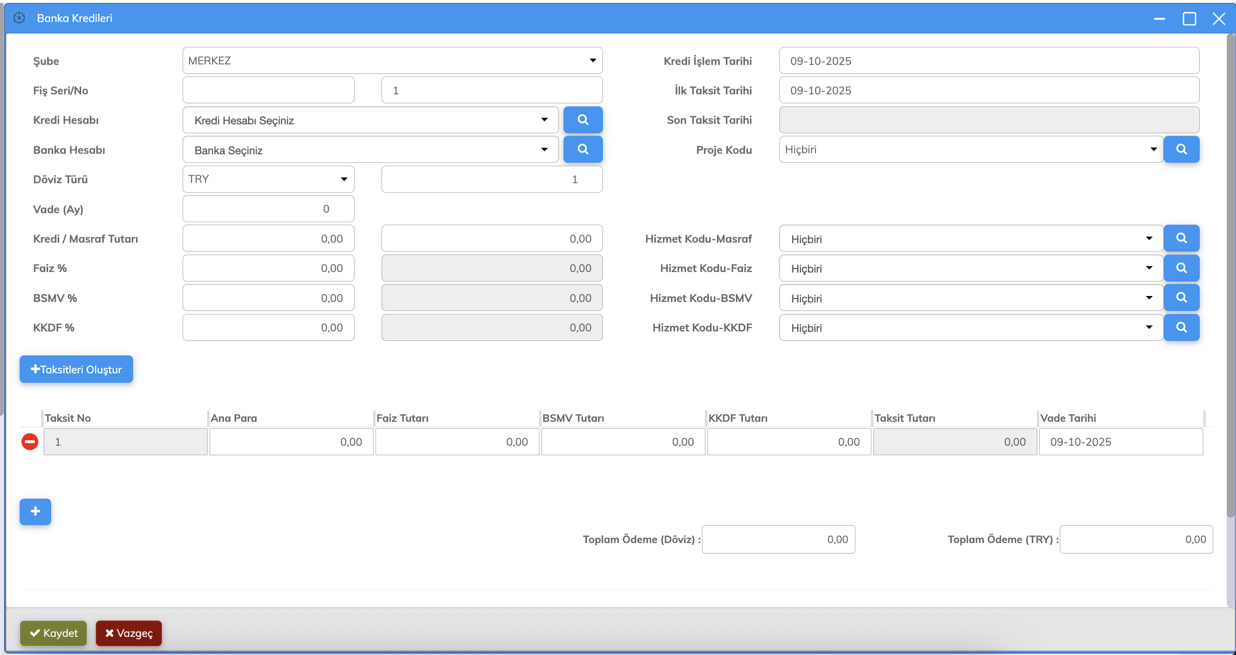Open the Kredi Hesabı Seçiniz dropdown
Viewport: 1236px width, 655px height.
(x=370, y=120)
